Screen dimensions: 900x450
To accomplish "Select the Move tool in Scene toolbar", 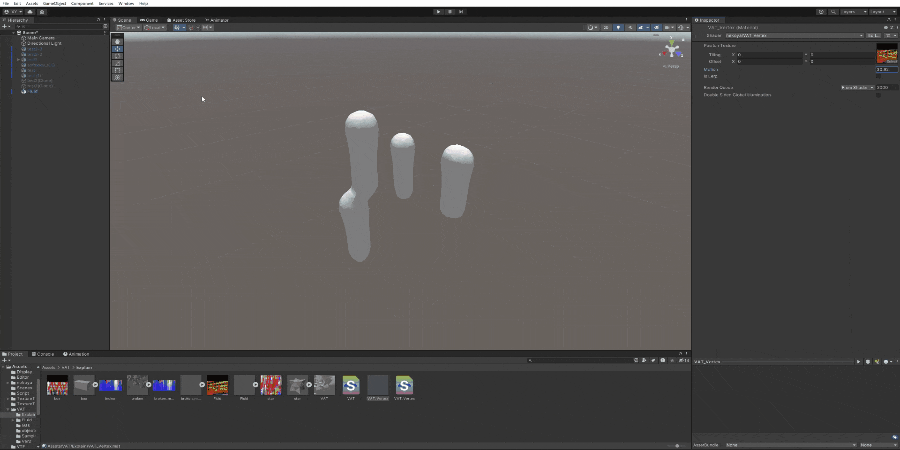I will point(117,49).
